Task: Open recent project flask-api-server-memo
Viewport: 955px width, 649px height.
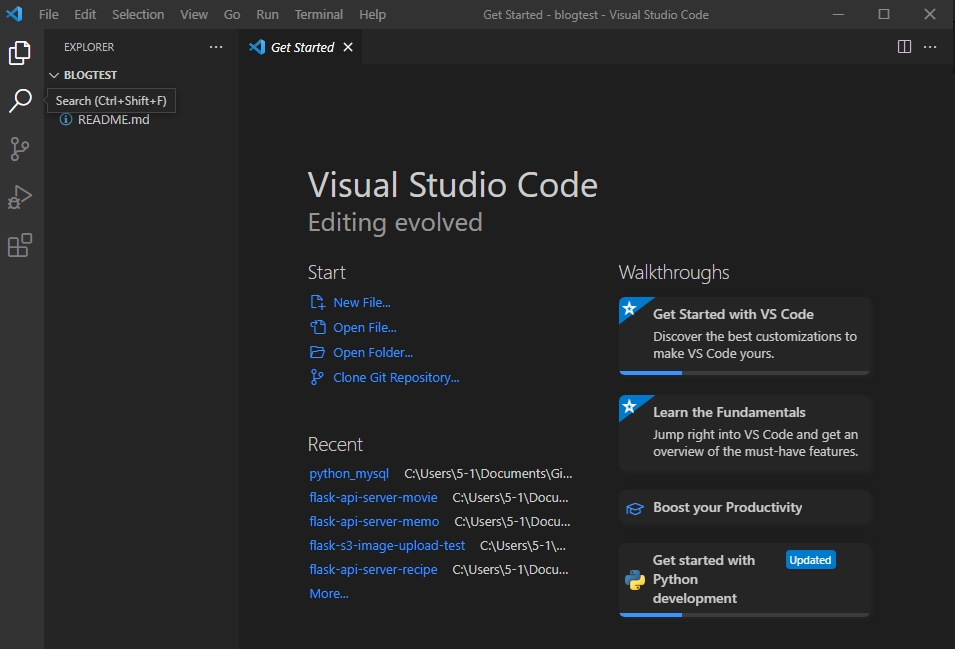Action: click(374, 521)
